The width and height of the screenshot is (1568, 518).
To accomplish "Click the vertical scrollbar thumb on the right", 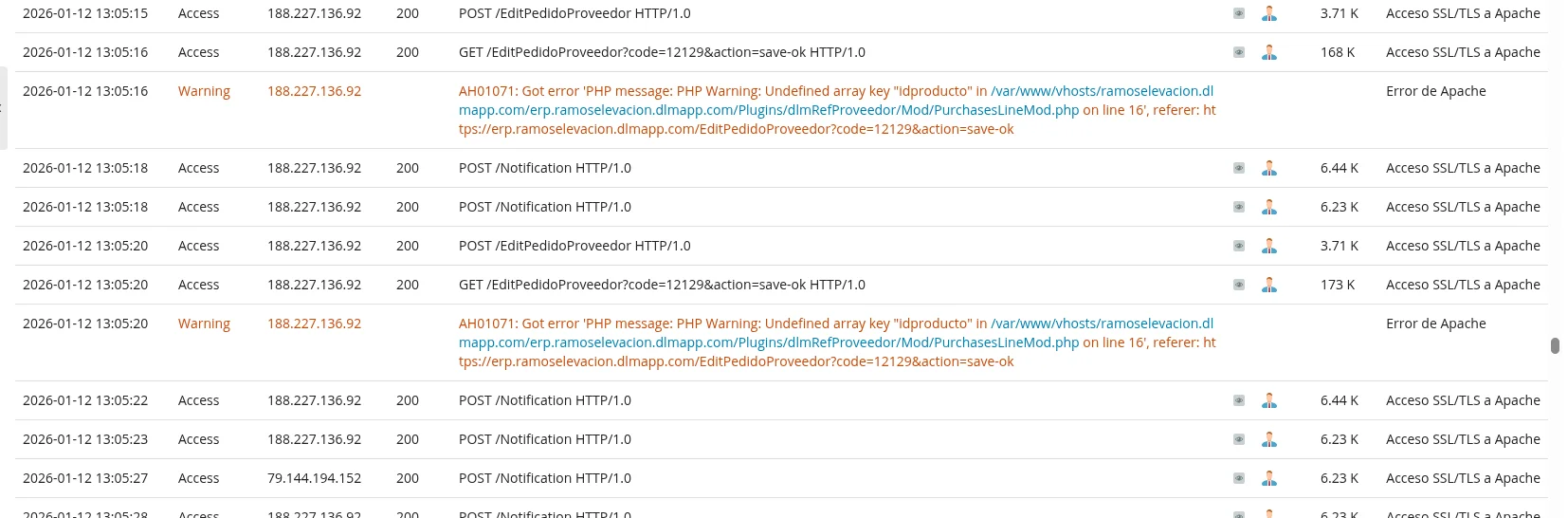I will pos(1555,345).
